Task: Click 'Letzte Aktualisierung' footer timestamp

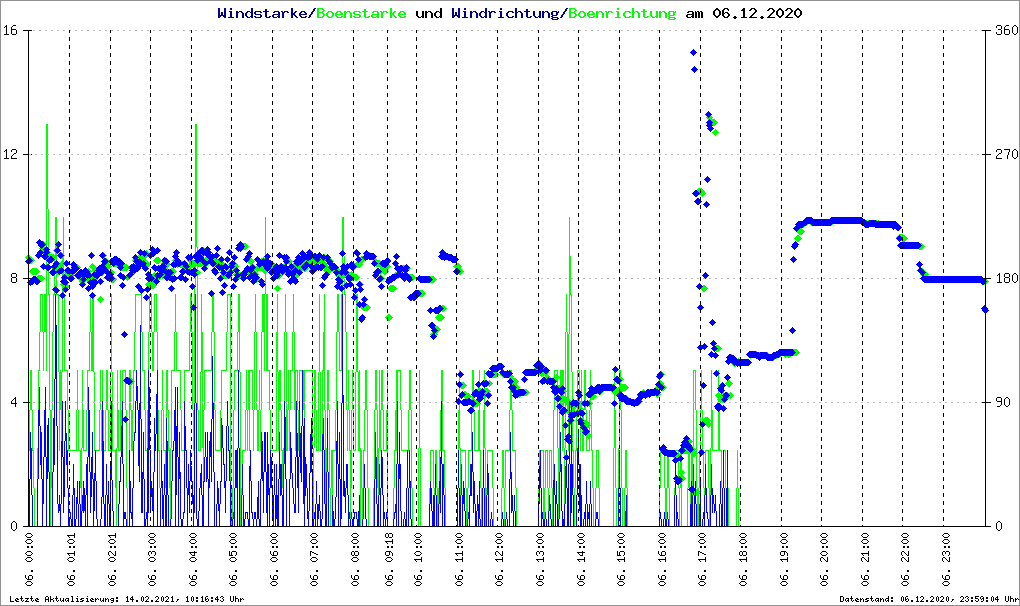Action: click(x=126, y=599)
